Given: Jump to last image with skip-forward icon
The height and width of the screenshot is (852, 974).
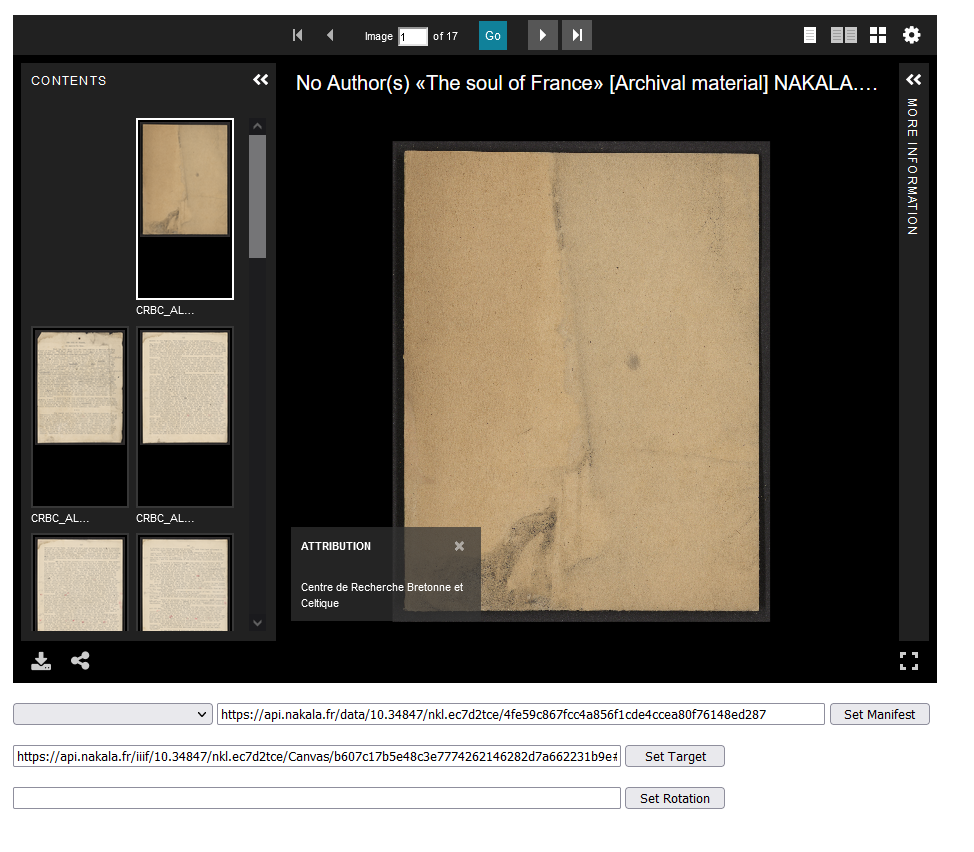Looking at the screenshot, I should point(576,34).
